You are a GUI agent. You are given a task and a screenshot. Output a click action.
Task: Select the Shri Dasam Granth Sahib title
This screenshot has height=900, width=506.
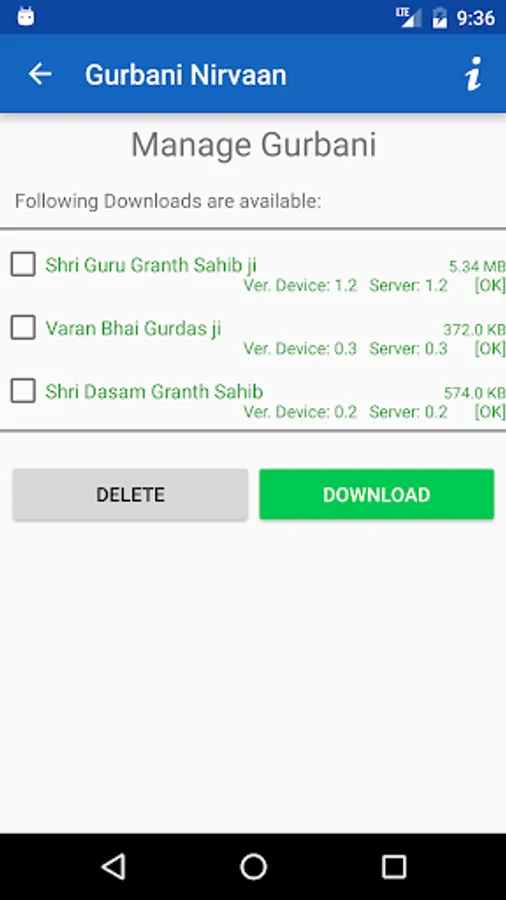(x=154, y=391)
